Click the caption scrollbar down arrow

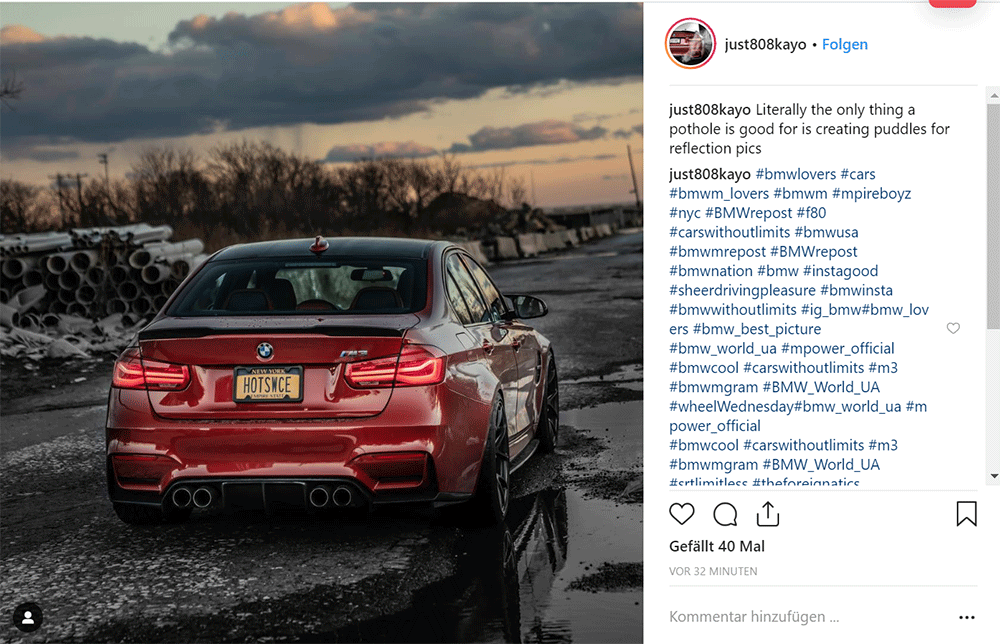994,476
